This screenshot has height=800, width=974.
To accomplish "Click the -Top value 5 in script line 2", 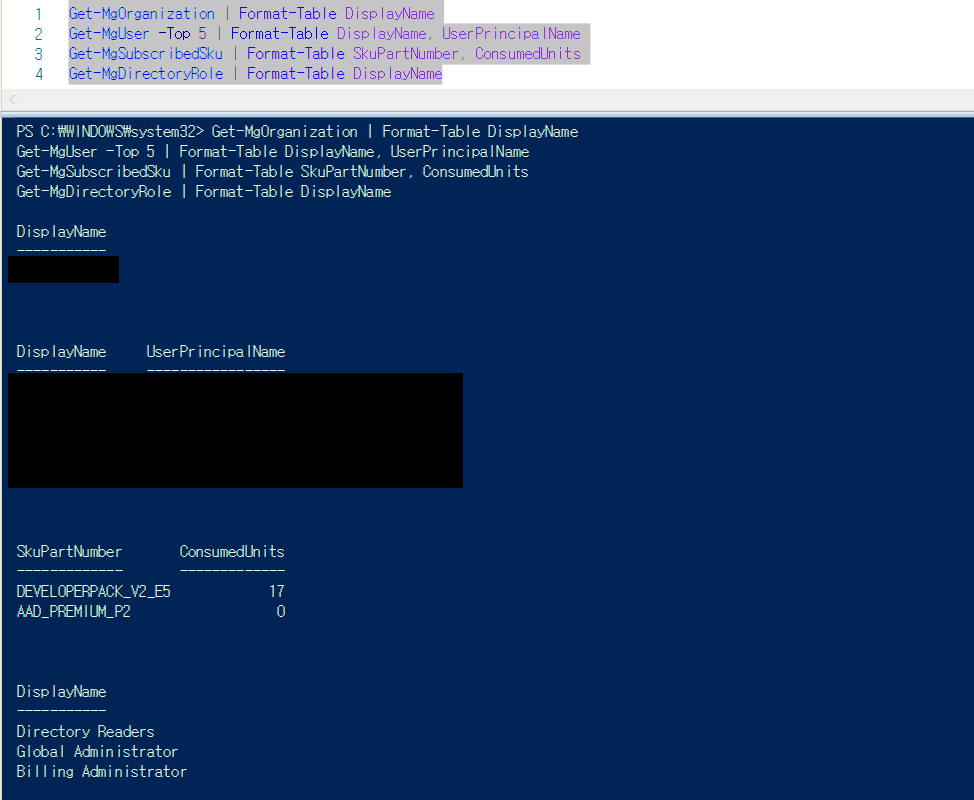I will (203, 34).
